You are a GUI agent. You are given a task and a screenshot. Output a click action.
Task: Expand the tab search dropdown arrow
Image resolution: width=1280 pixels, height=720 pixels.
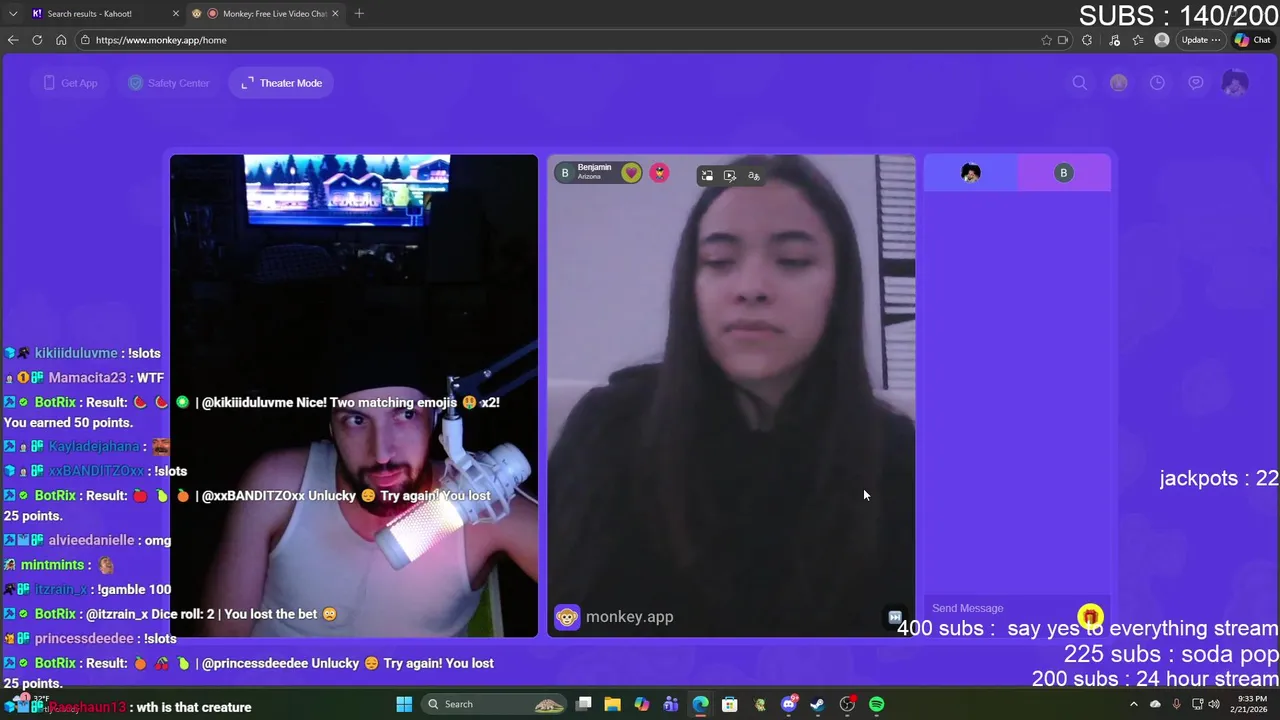(13, 13)
